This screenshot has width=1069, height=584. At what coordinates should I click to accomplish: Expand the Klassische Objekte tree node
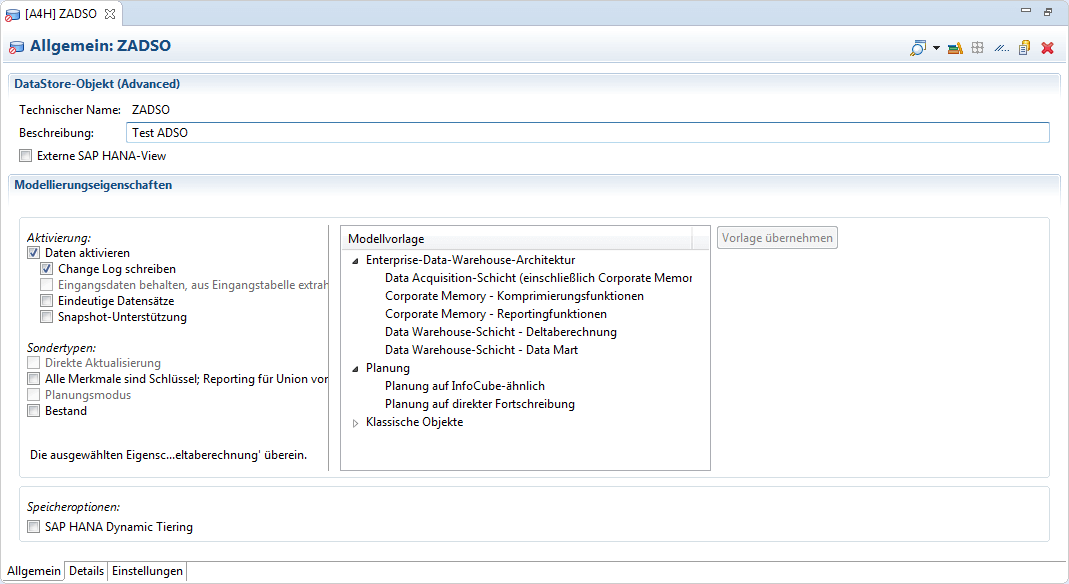tap(356, 421)
